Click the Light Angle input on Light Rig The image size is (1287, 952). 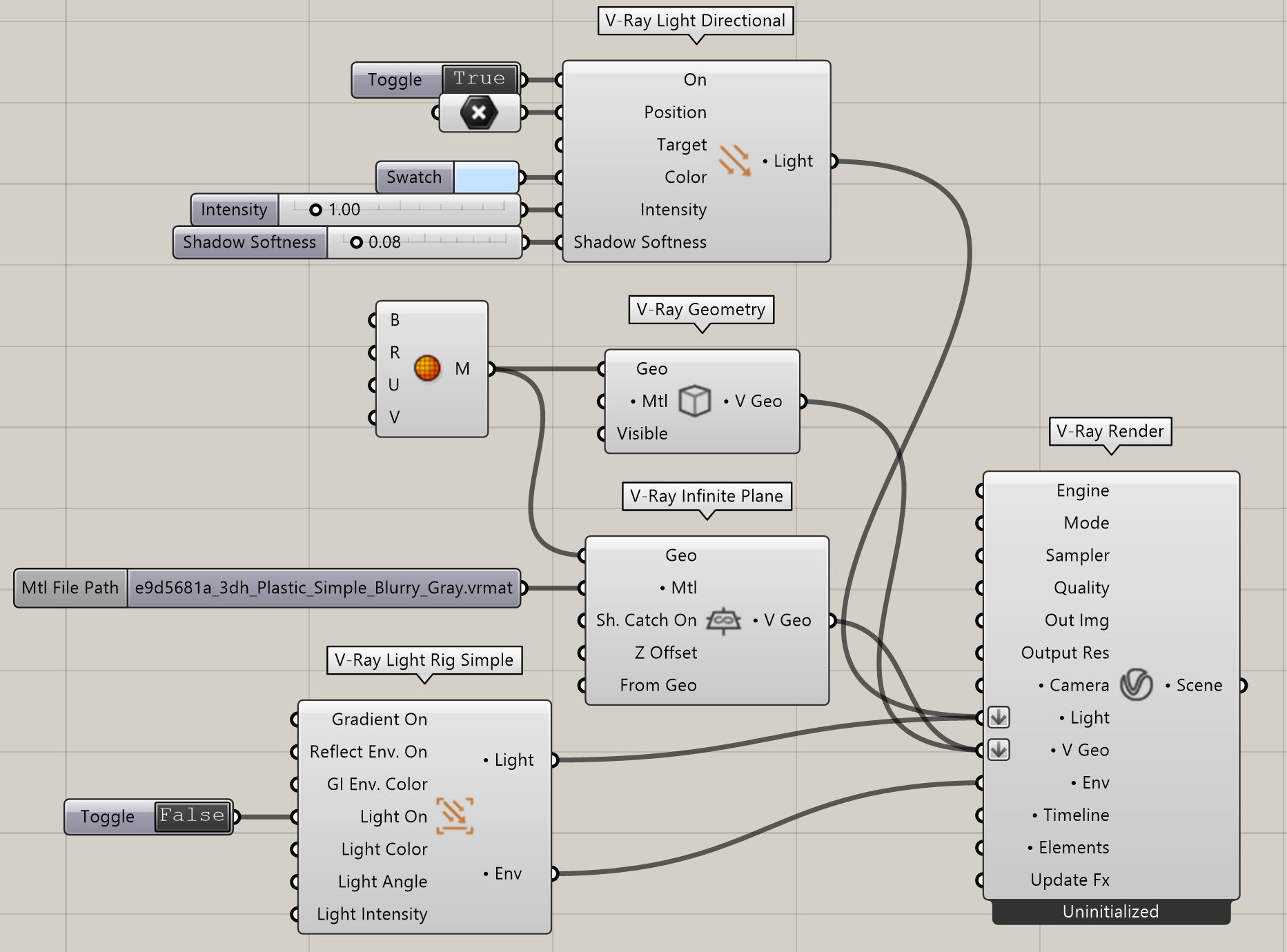click(382, 882)
